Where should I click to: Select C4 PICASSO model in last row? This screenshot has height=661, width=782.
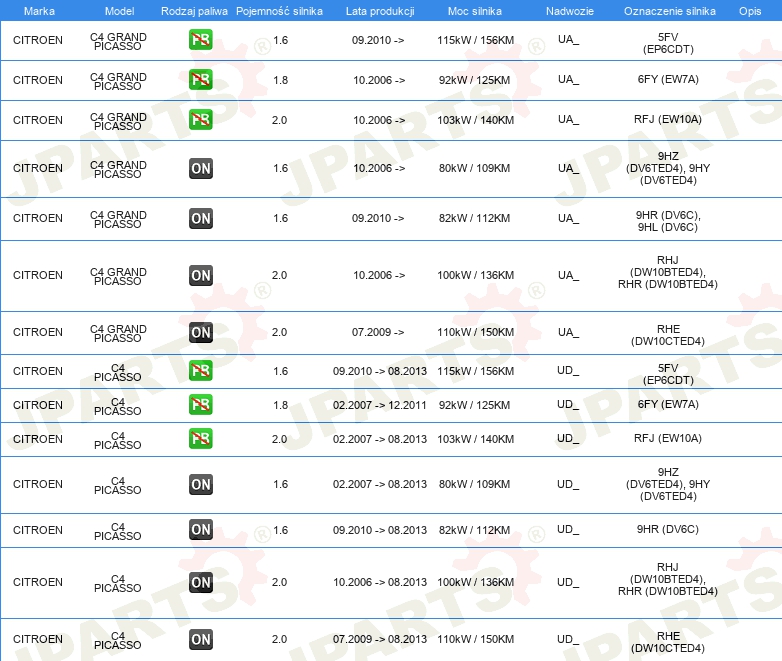pyautogui.click(x=118, y=641)
